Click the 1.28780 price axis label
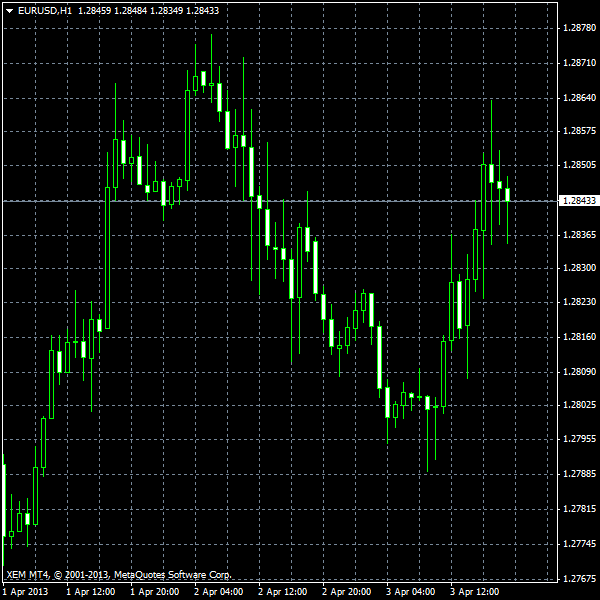 coord(580,28)
